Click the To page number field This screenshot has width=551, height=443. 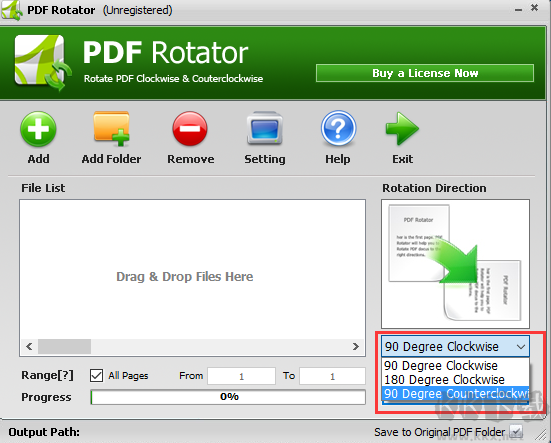pos(332,376)
